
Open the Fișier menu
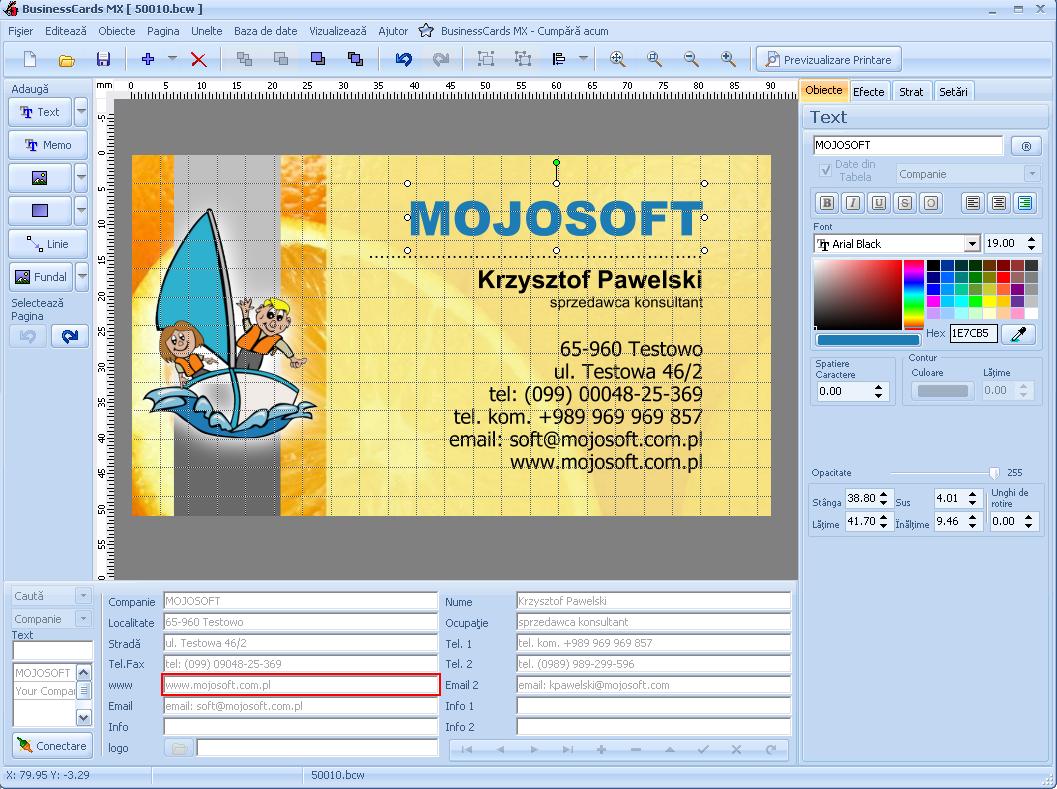(20, 31)
